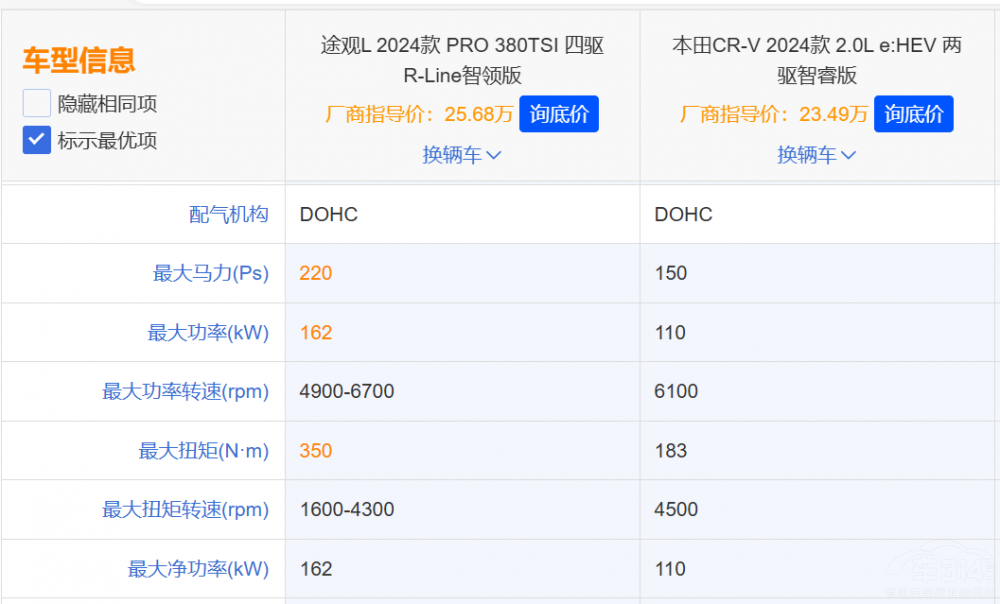Expand 换辆车 dropdown under 途观L

click(x=461, y=155)
